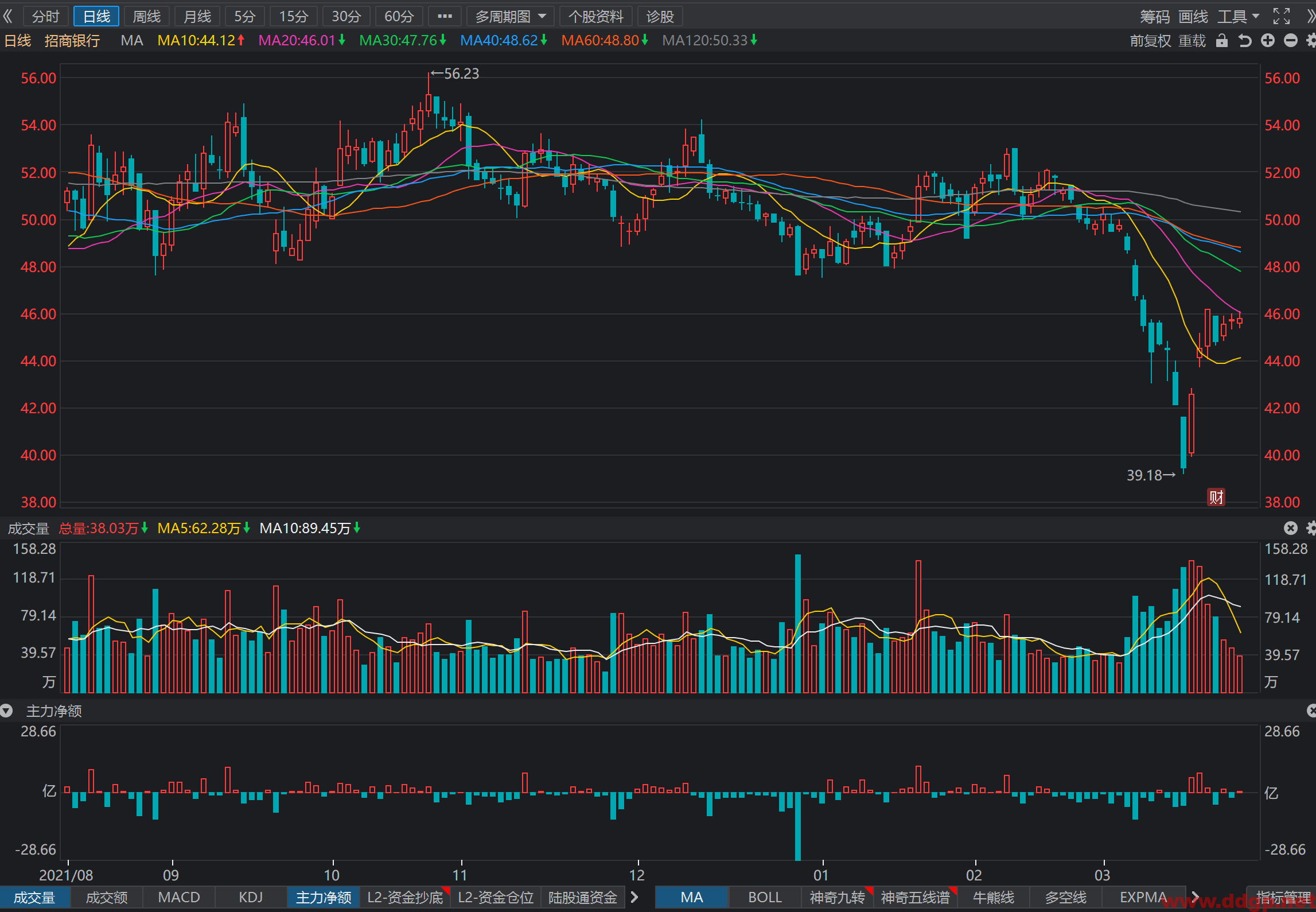Switch to 月线 monthly chart
The height and width of the screenshot is (912, 1316).
pos(197,17)
